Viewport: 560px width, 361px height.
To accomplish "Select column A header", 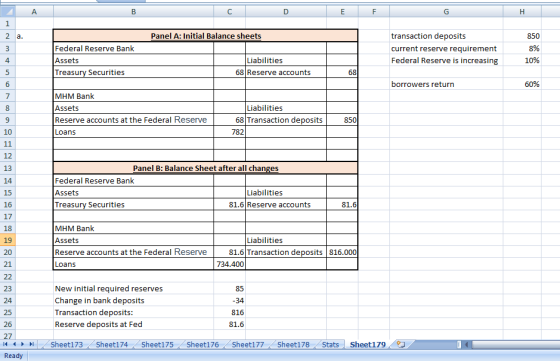I will click(x=34, y=12).
